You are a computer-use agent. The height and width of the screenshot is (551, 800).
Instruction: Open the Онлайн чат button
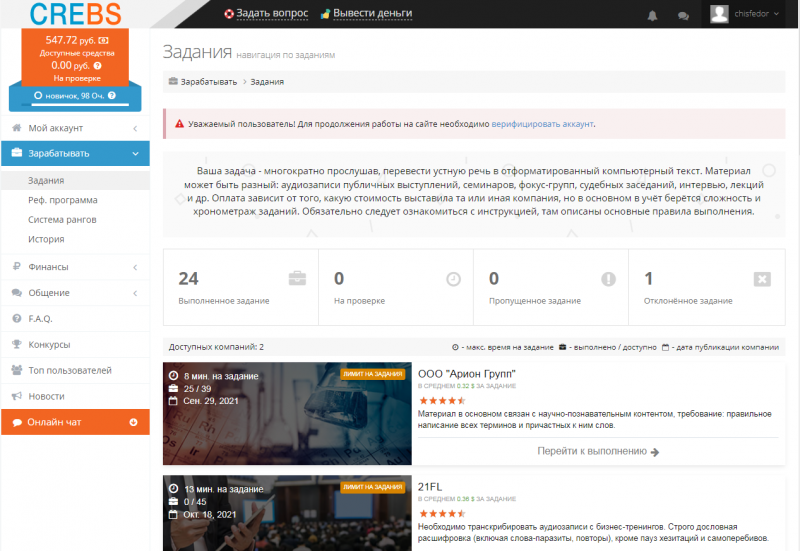pos(76,422)
